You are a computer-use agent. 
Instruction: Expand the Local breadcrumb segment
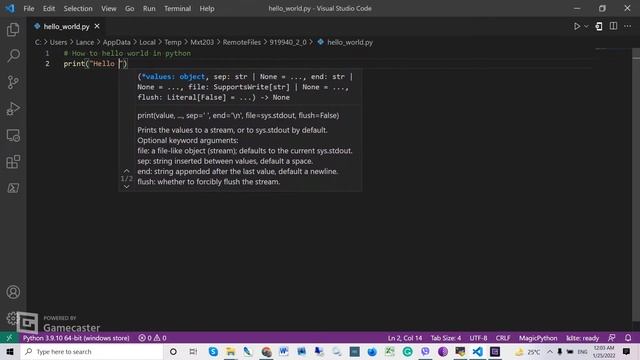coord(147,42)
